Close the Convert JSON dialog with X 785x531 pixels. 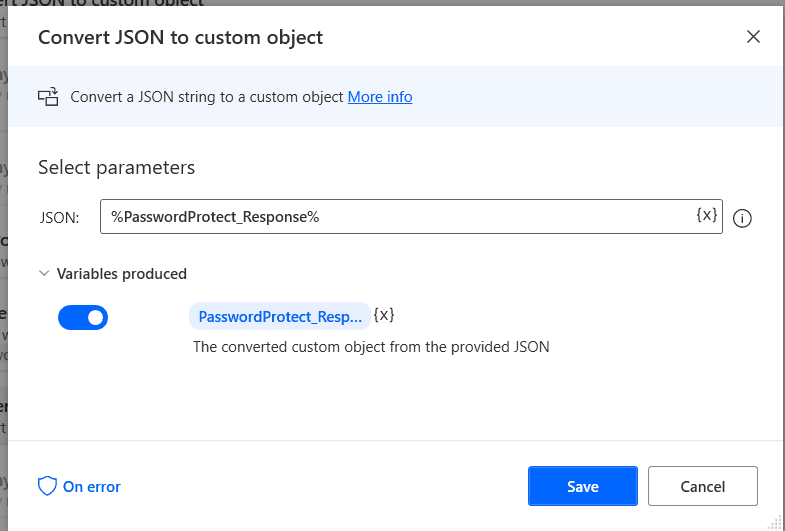[x=754, y=38]
